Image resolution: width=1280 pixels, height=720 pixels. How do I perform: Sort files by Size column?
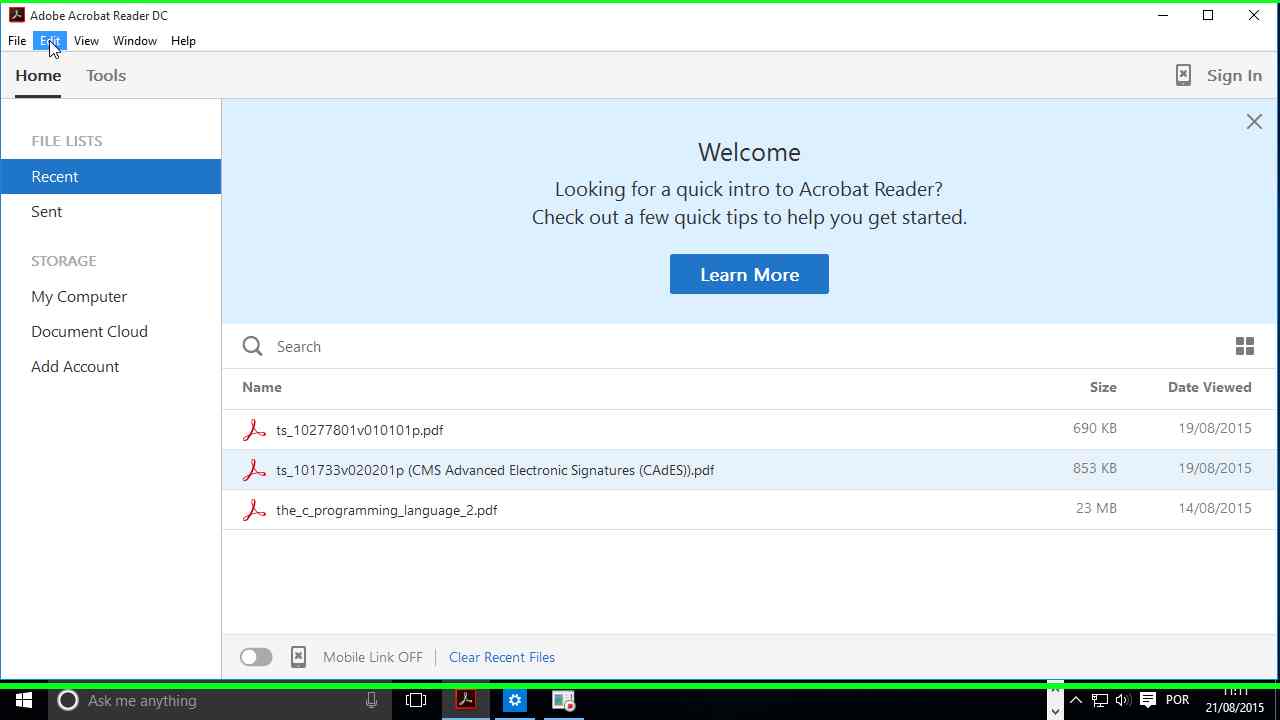pos(1103,387)
